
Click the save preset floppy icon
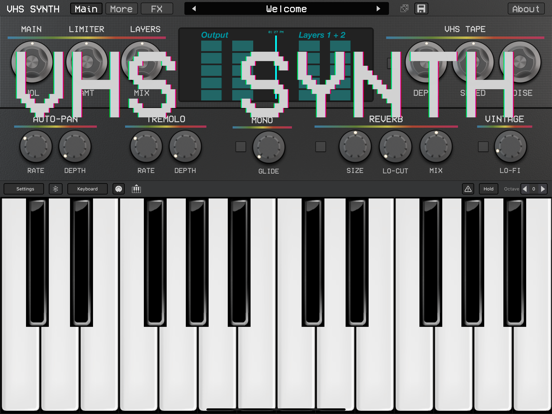coord(421,8)
